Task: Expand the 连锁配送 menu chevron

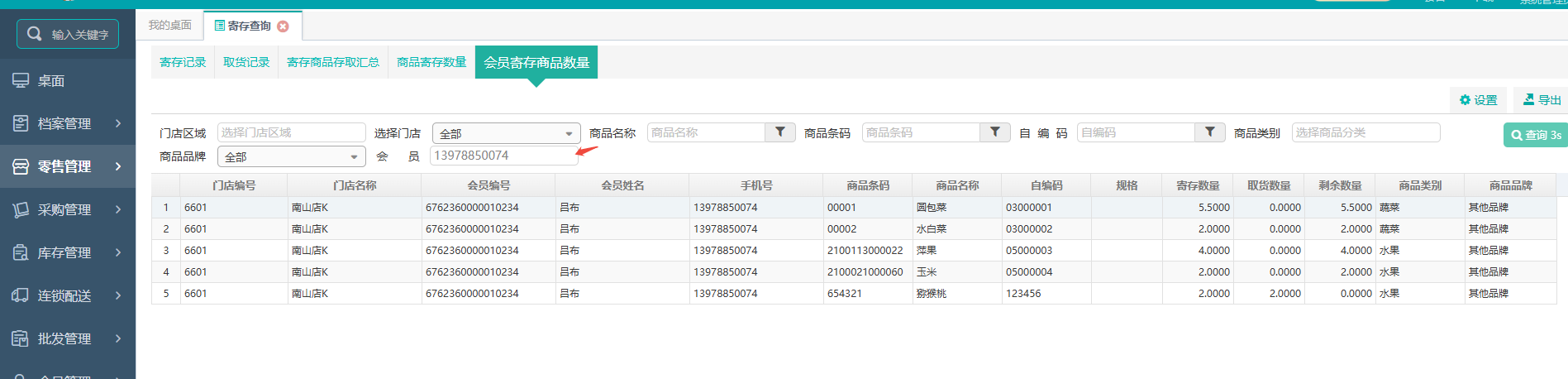Action: pos(118,295)
